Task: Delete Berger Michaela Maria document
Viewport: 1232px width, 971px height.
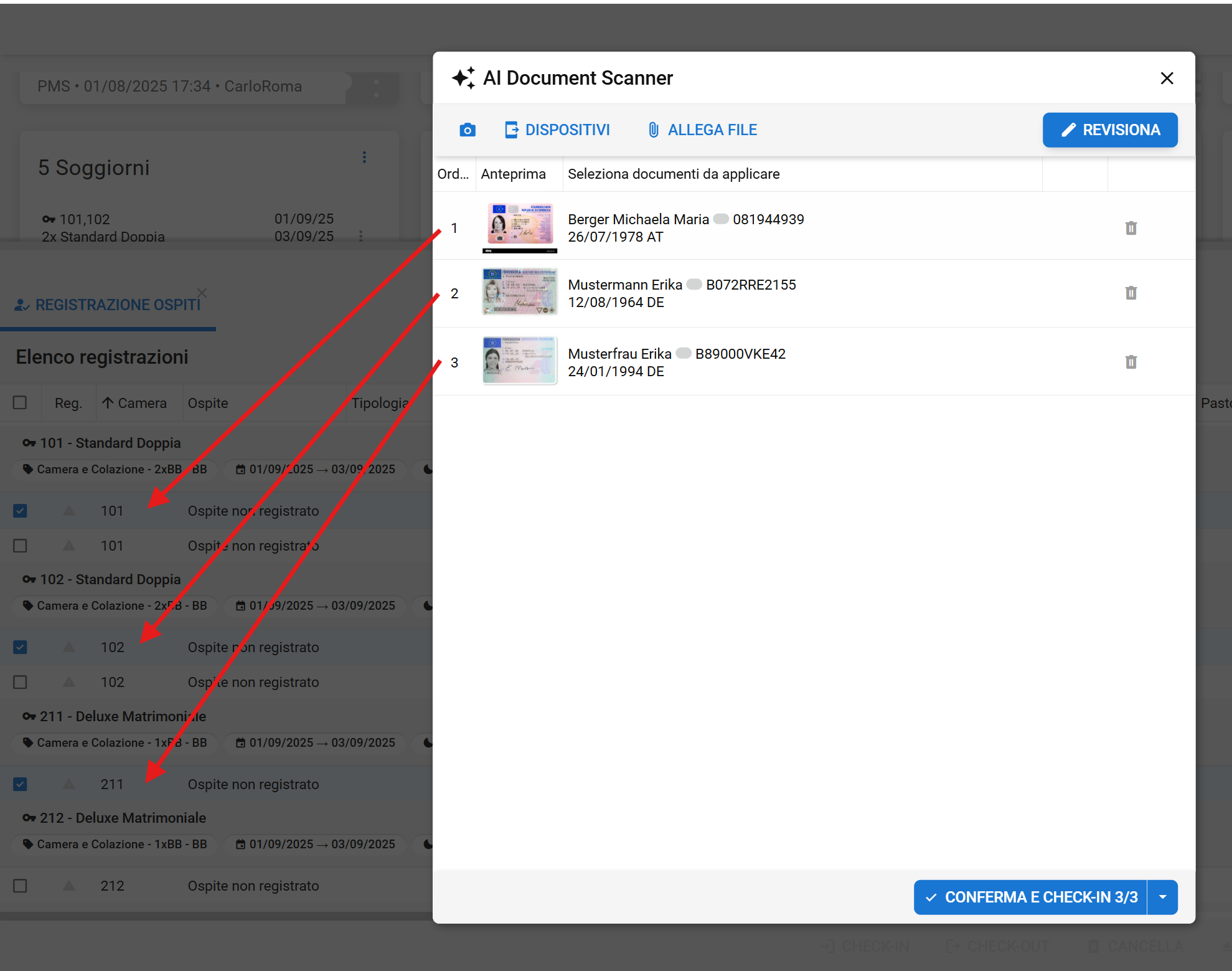Action: 1131,228
